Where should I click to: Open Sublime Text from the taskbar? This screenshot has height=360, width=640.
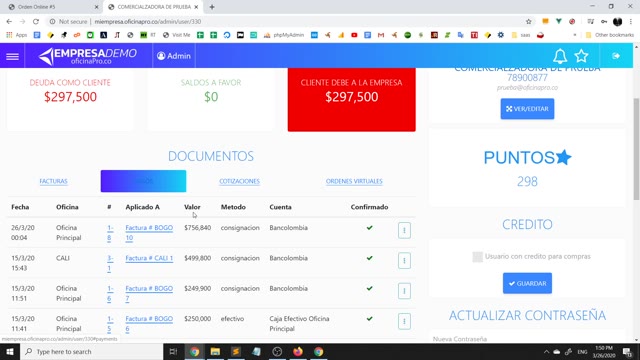236,351
